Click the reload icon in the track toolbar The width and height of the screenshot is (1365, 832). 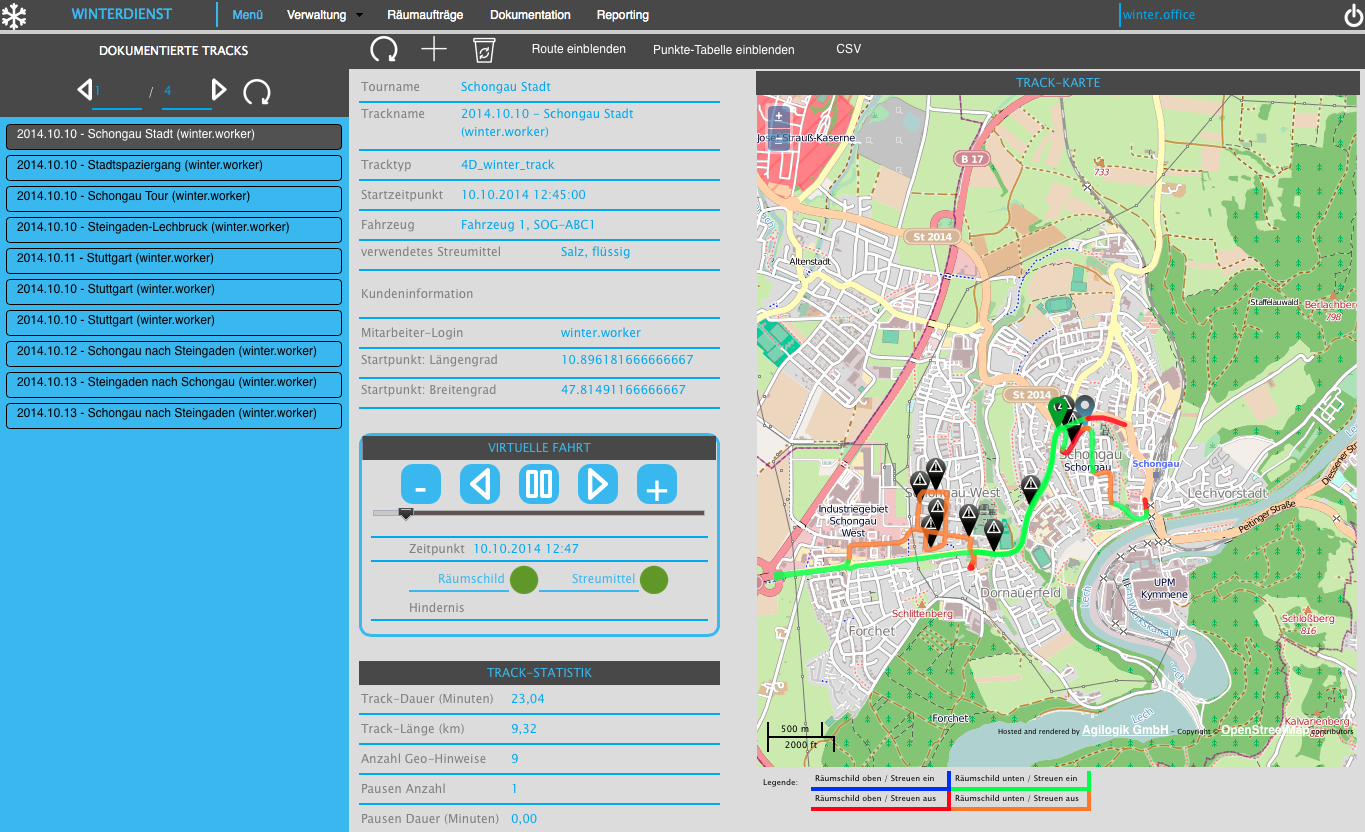[384, 50]
